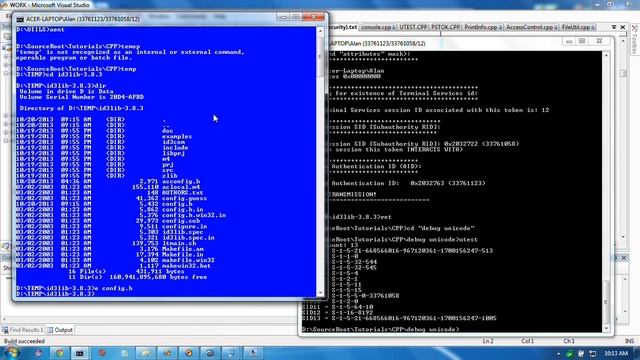Show hidden system tray icons
The image size is (640, 360).
(558, 353)
